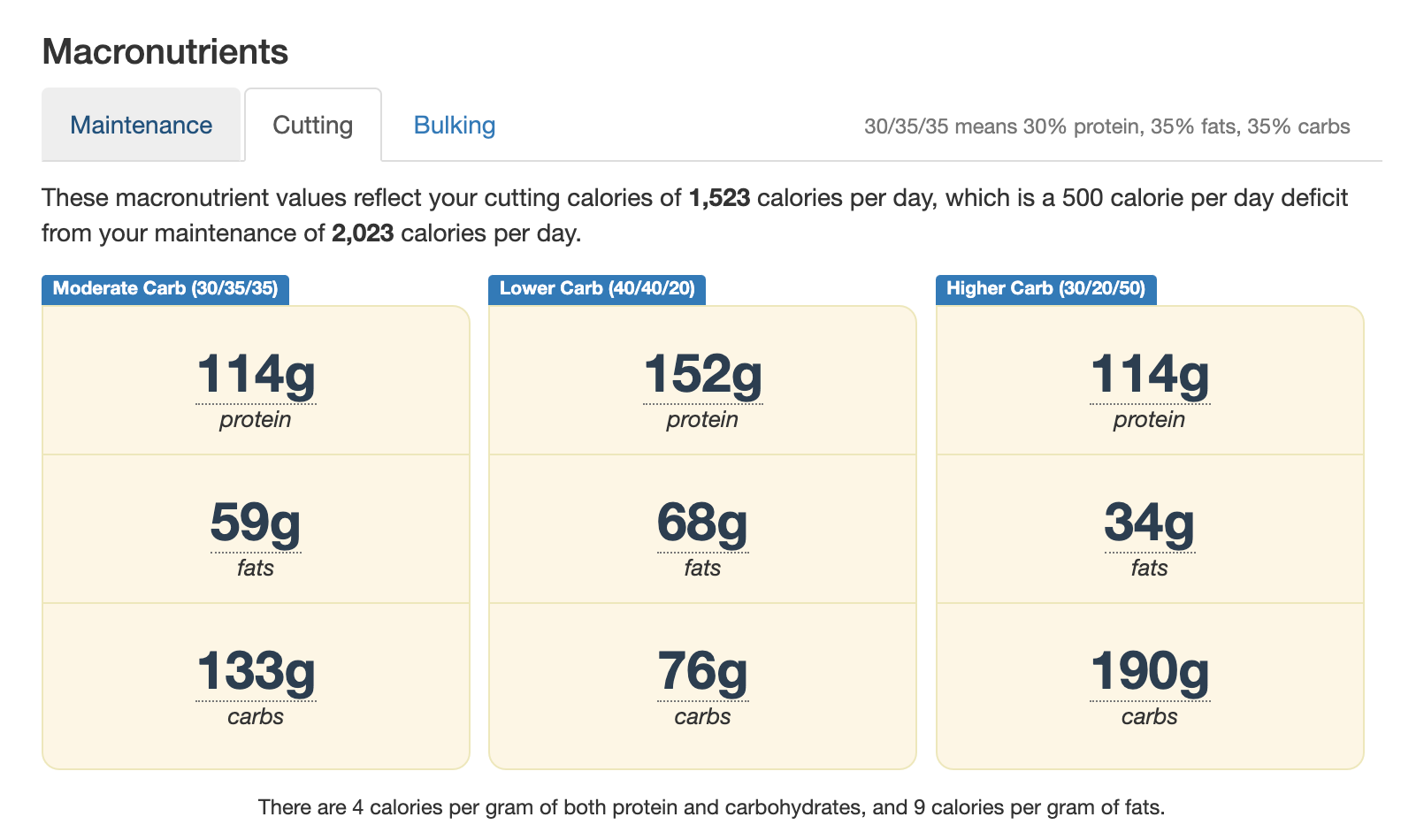
Task: Click 76g carbs in Lower Carb card
Action: point(702,671)
